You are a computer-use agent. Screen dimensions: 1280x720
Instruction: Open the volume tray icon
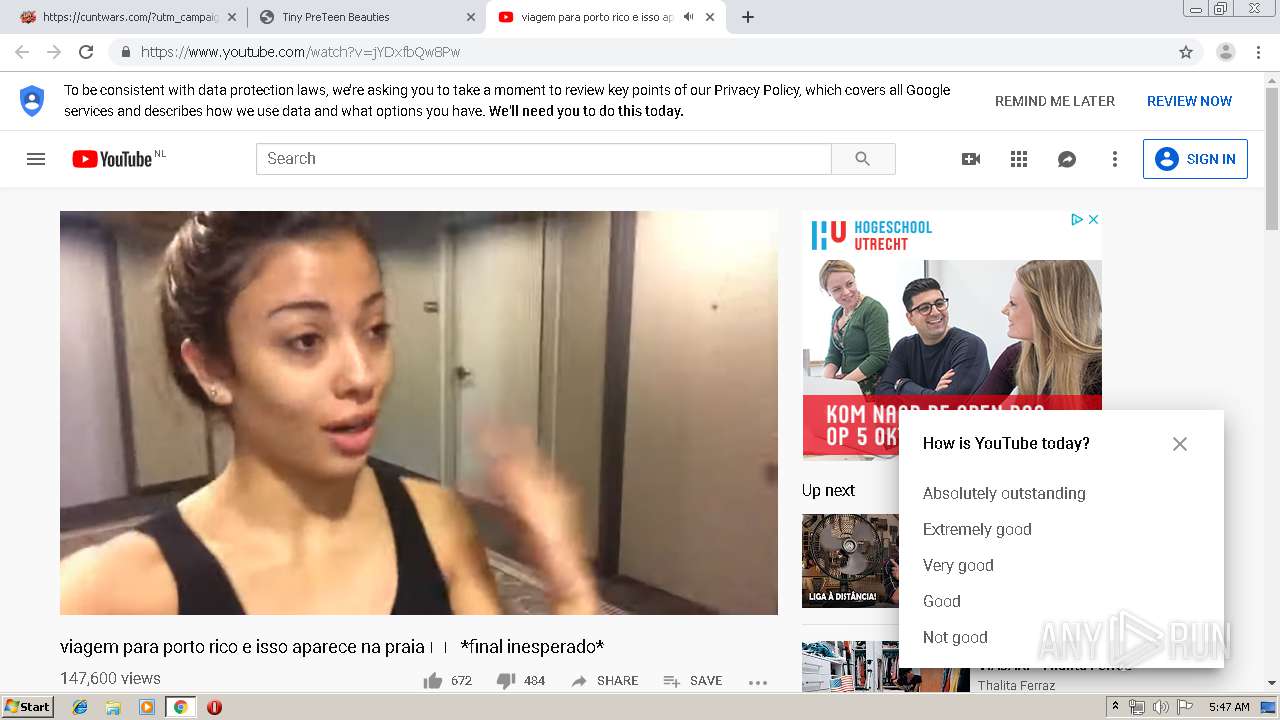point(1160,707)
